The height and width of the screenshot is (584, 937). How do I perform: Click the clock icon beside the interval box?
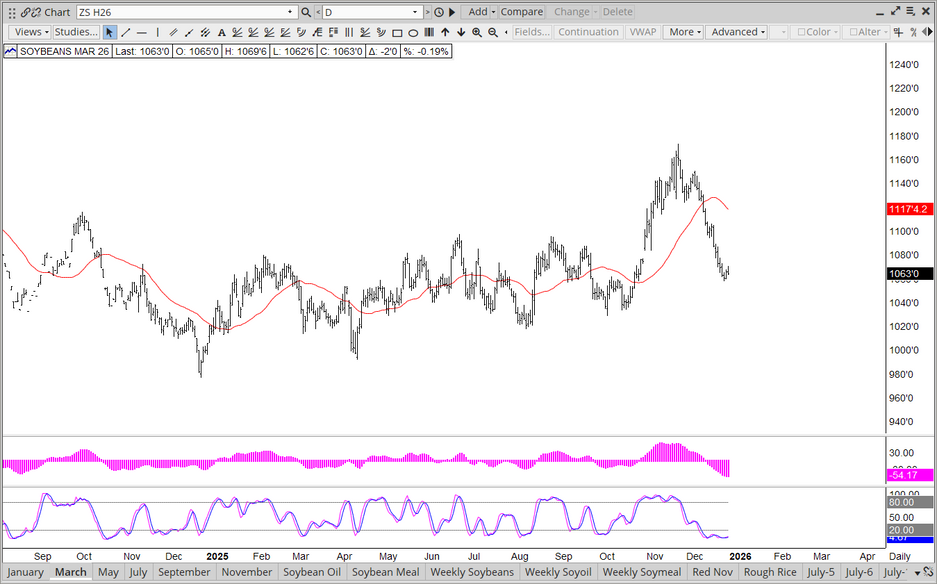(439, 12)
